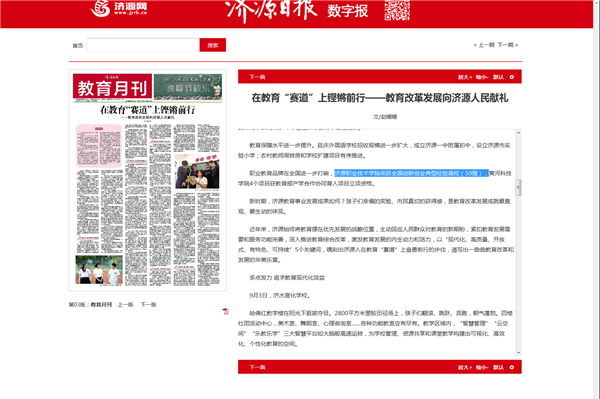Screen dimensions: 600x399
Task: Click 下一篇 in top article bar
Action: (x=257, y=77)
